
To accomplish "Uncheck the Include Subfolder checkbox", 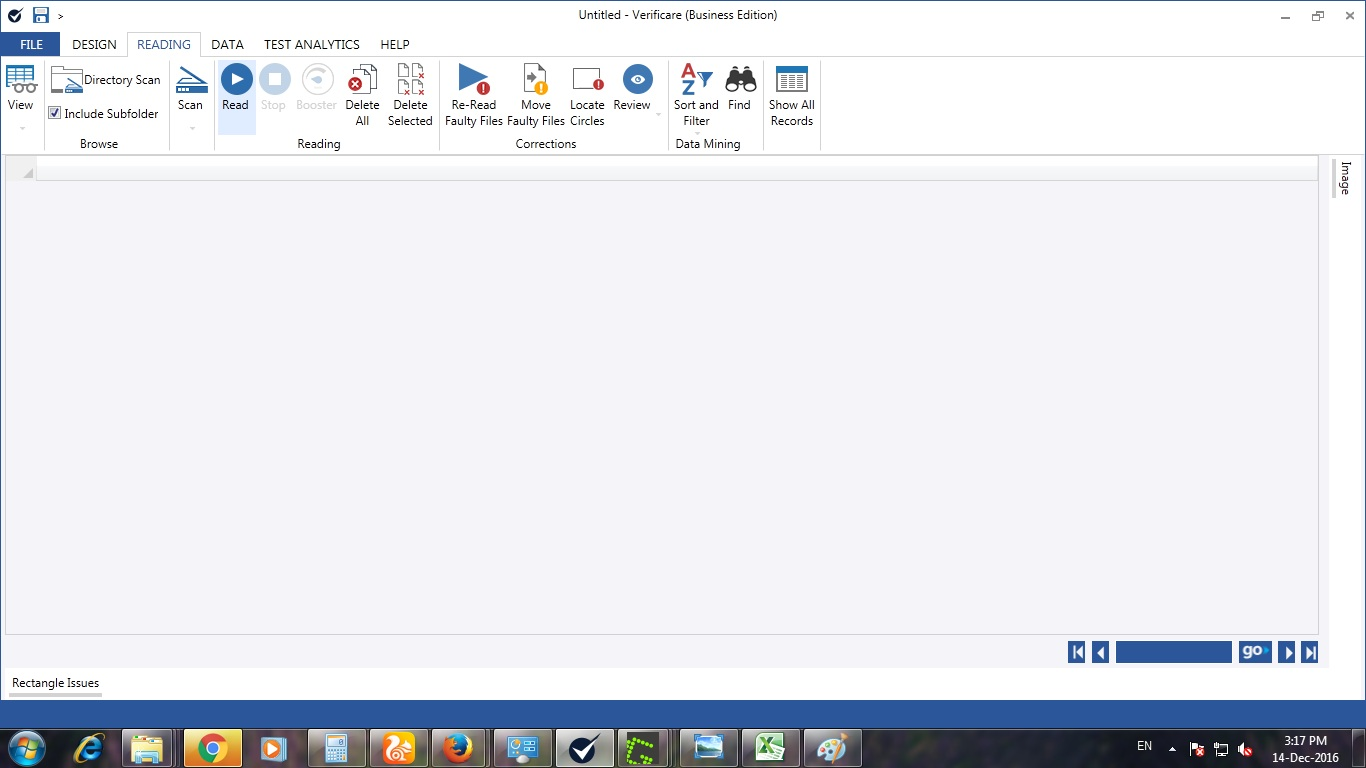I will click(x=55, y=114).
